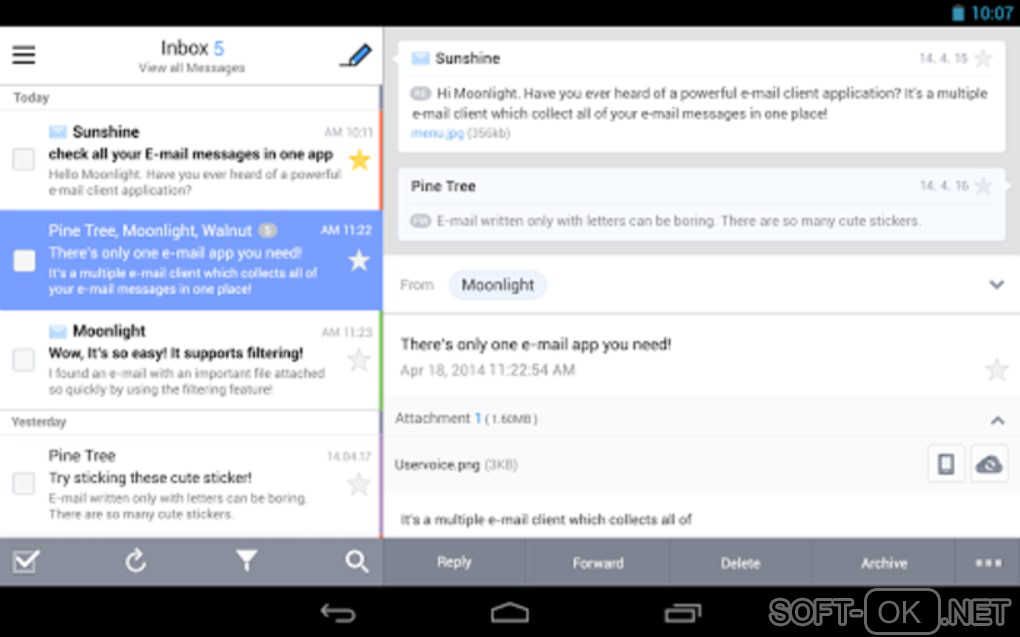Open the filter funnel tool
The height and width of the screenshot is (637, 1020).
(247, 561)
